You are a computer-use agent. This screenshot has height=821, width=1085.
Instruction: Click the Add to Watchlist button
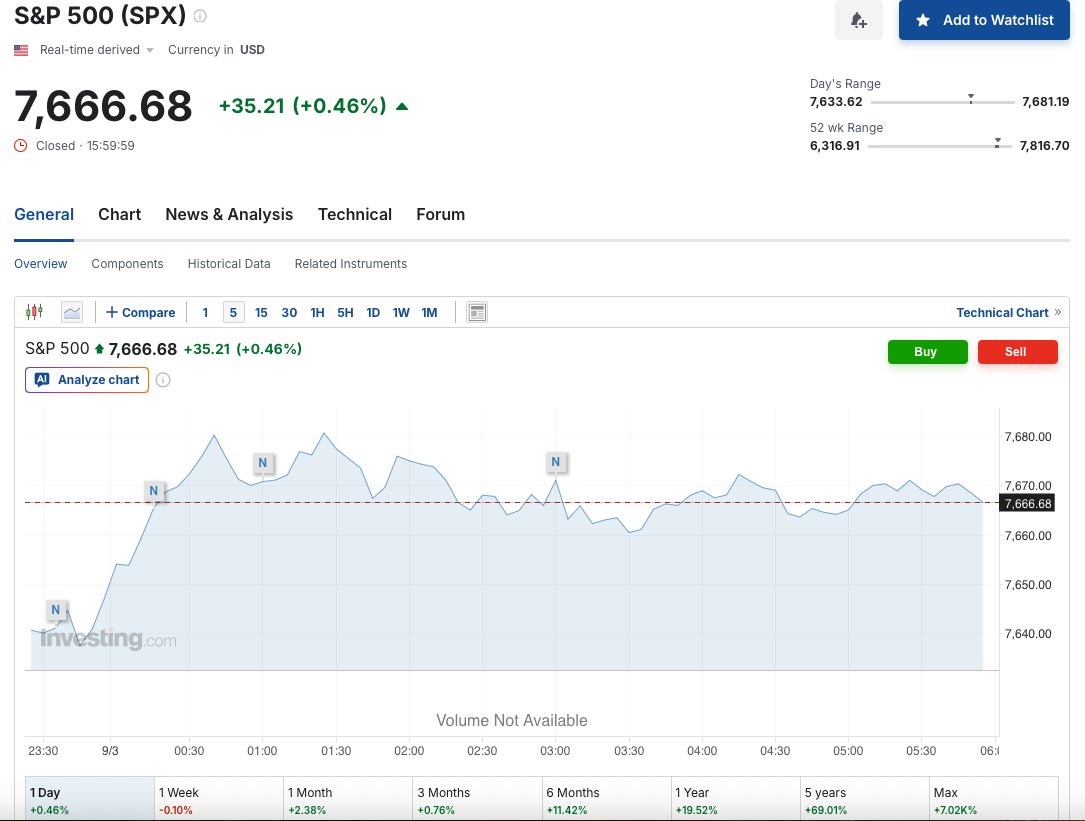pos(984,20)
